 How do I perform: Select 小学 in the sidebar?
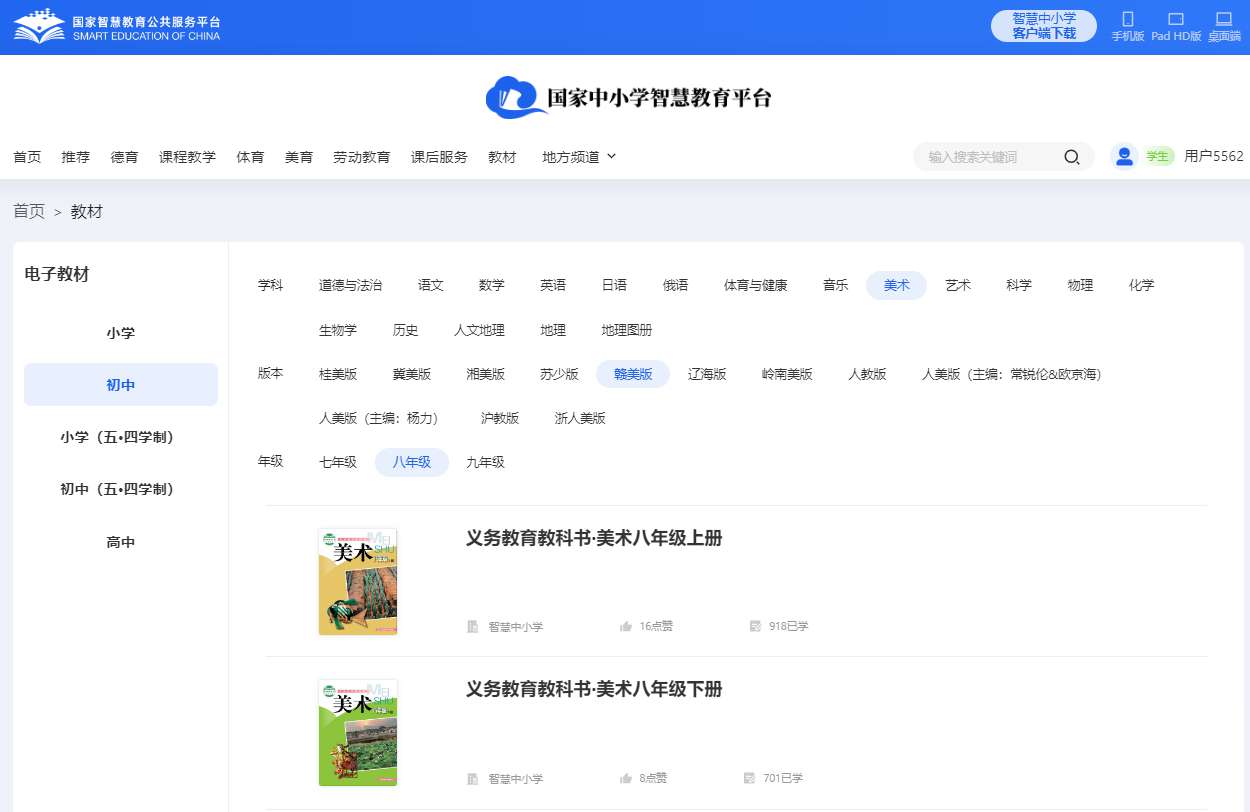click(121, 333)
